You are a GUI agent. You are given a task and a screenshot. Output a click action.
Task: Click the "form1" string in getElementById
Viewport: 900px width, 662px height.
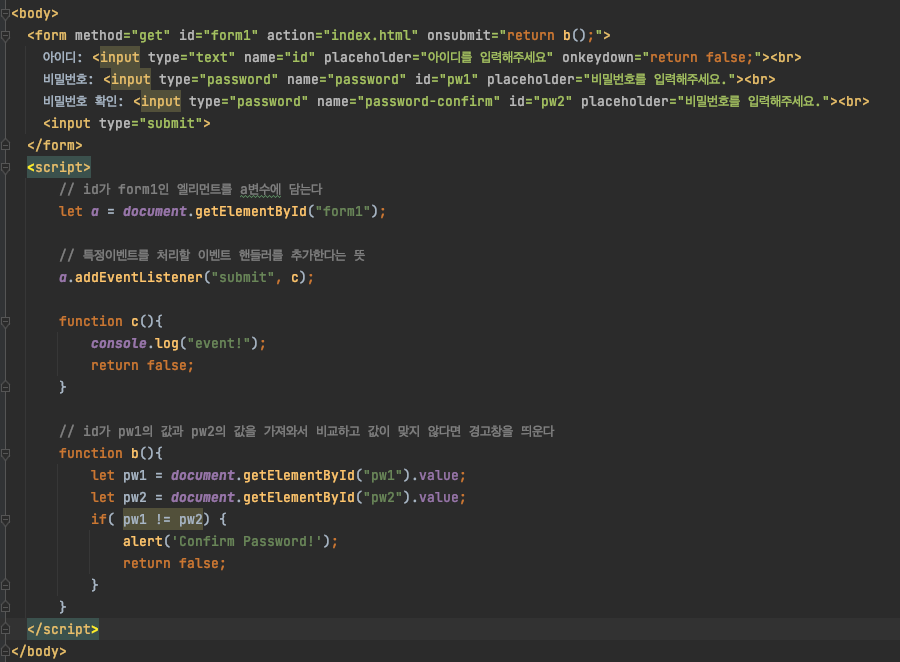click(343, 211)
